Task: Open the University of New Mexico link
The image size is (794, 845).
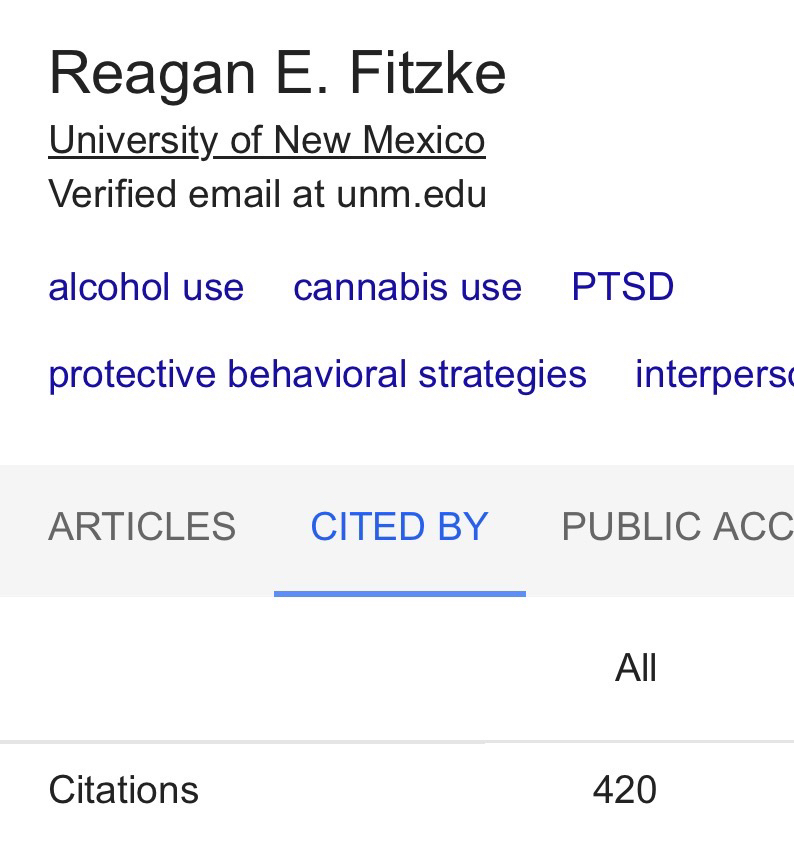Action: click(x=267, y=140)
